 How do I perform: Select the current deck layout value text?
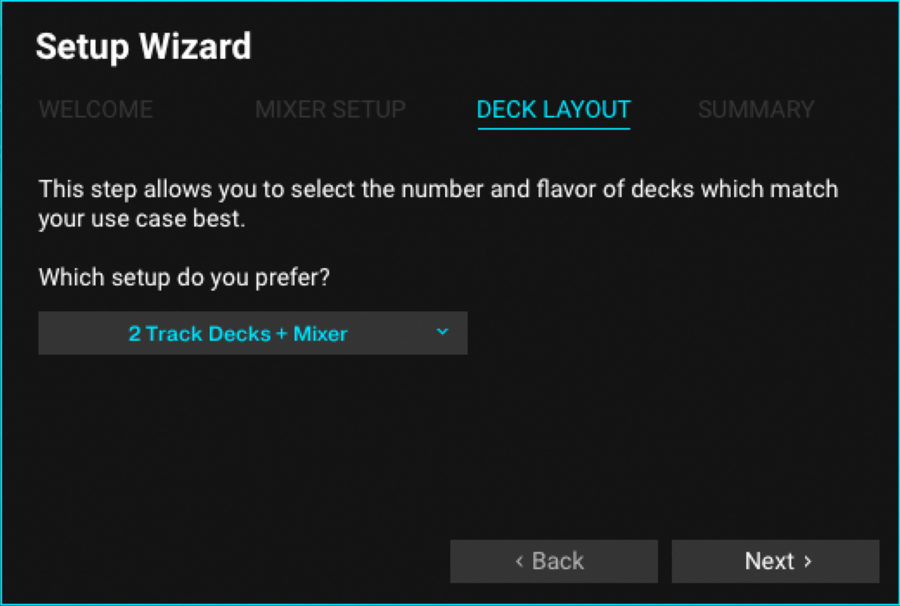(x=238, y=333)
